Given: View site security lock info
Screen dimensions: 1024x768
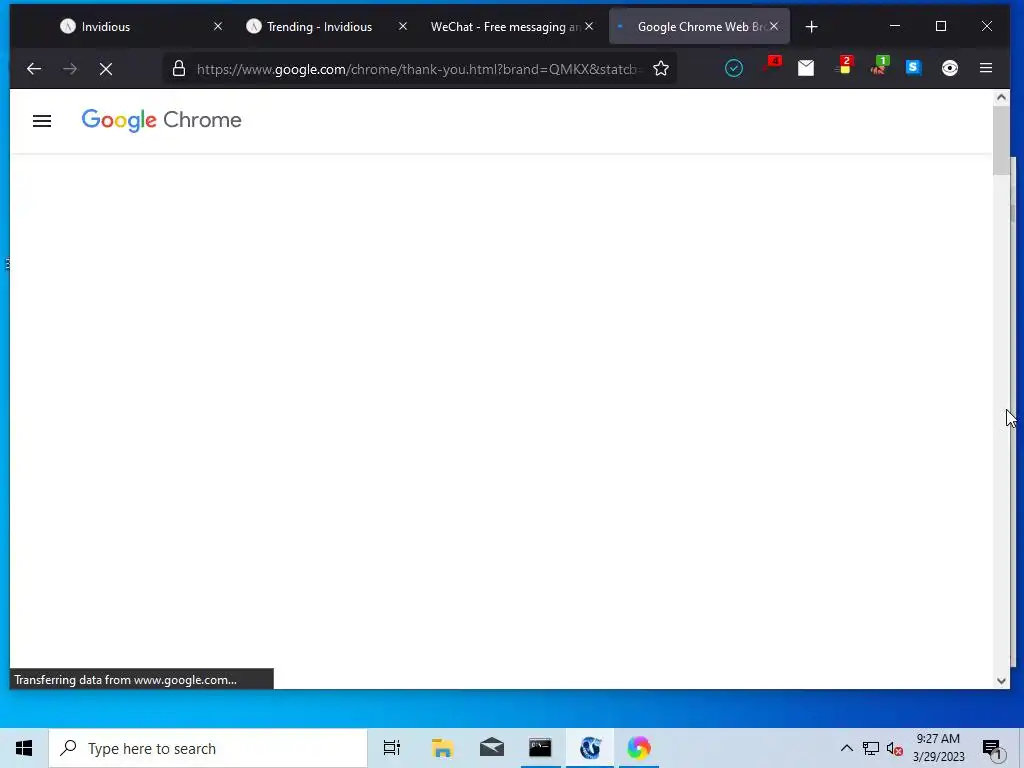Looking at the screenshot, I should tap(179, 69).
